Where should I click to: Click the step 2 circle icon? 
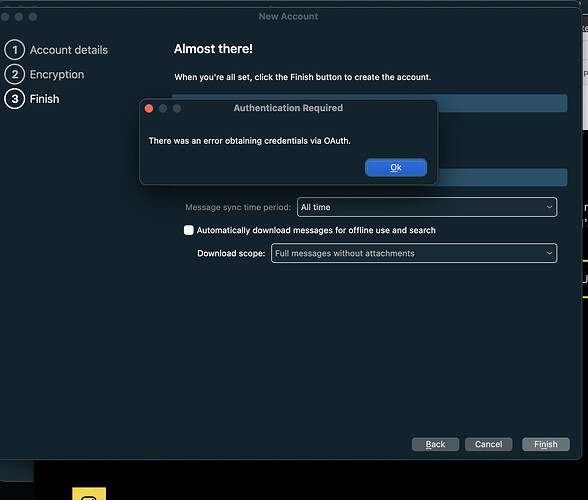[x=15, y=74]
